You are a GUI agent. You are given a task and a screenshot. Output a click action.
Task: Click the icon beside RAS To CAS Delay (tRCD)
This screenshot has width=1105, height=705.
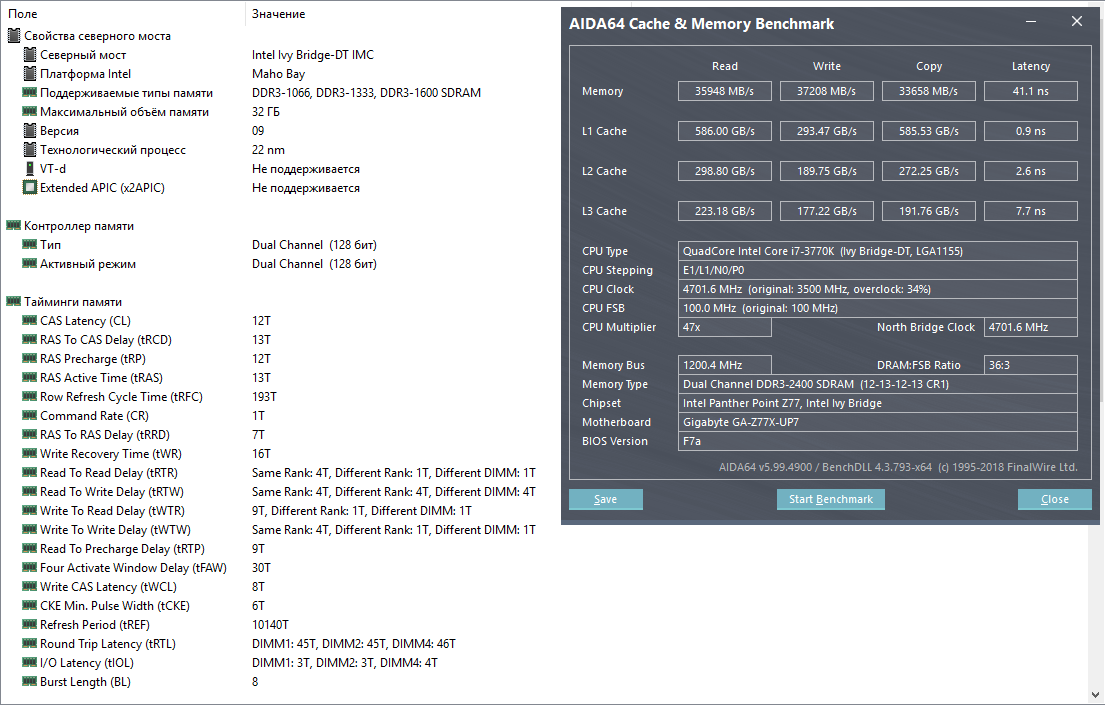[30, 340]
